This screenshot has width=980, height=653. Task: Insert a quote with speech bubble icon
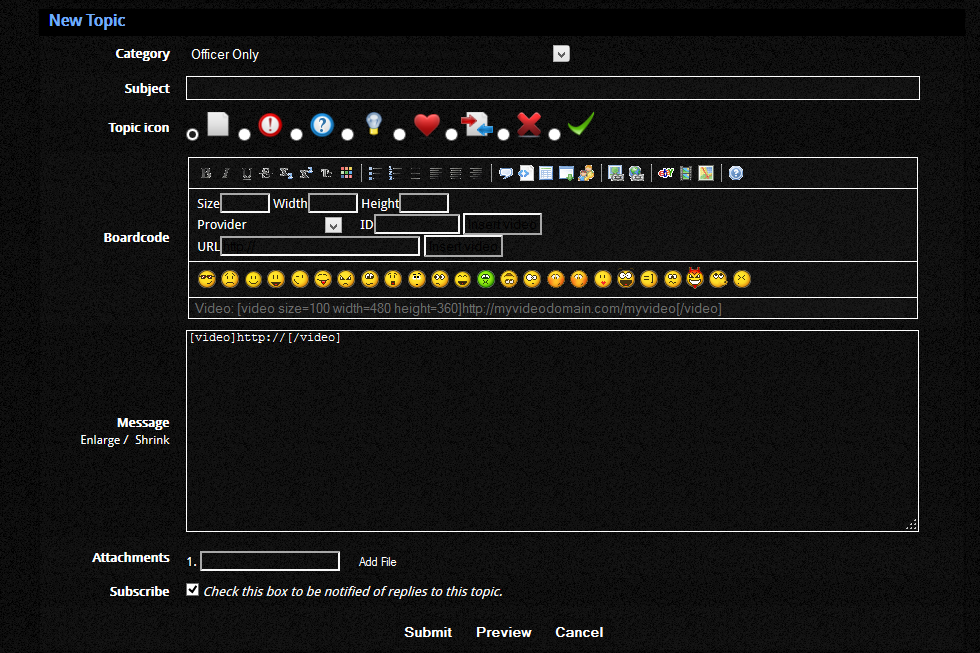[506, 173]
